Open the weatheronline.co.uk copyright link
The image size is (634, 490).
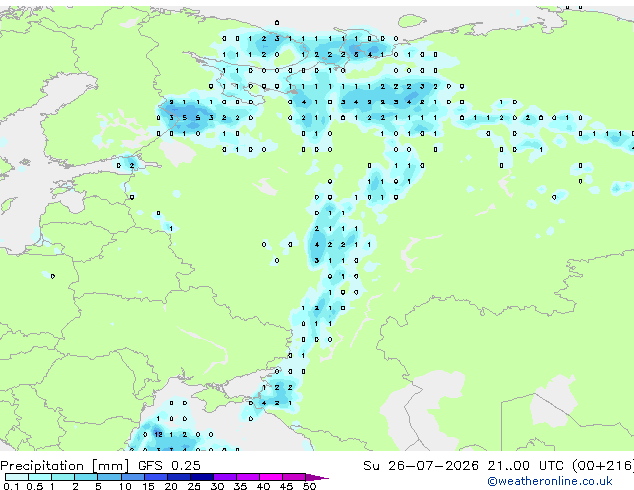click(x=550, y=481)
